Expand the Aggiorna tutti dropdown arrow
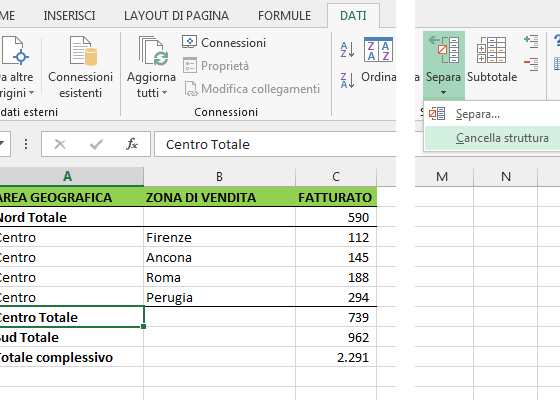This screenshot has width=560, height=400. (164, 93)
